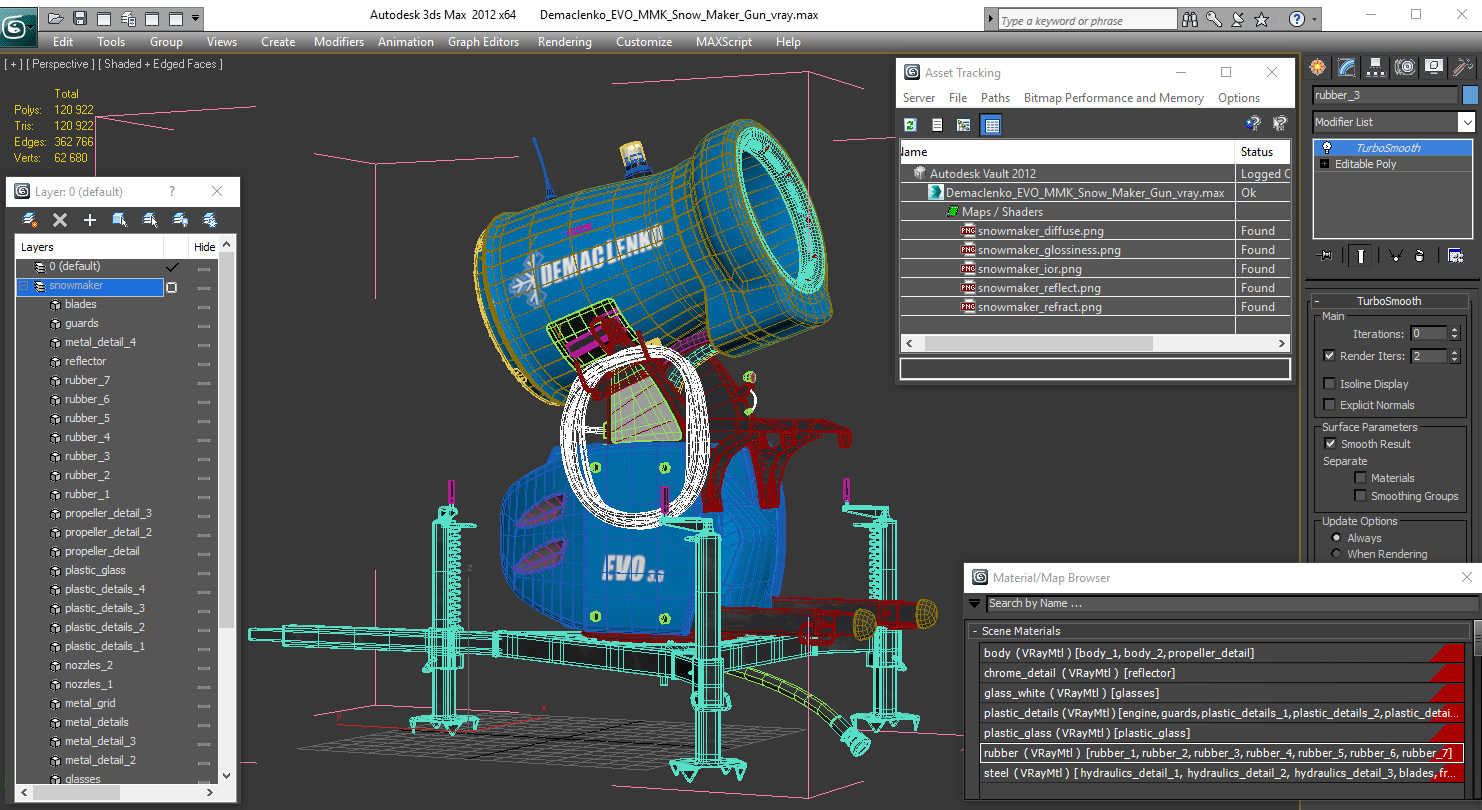
Task: Enable Separate by Smoothing Groups checkbox
Action: [x=1360, y=495]
